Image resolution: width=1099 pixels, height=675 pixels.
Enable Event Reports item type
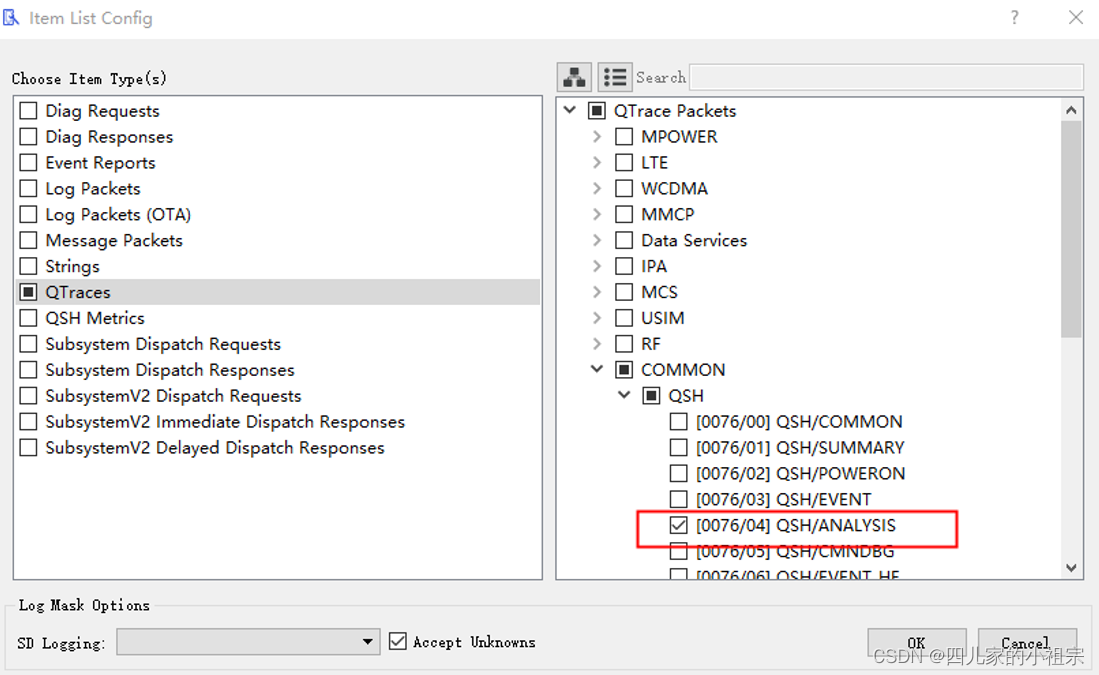[x=29, y=163]
